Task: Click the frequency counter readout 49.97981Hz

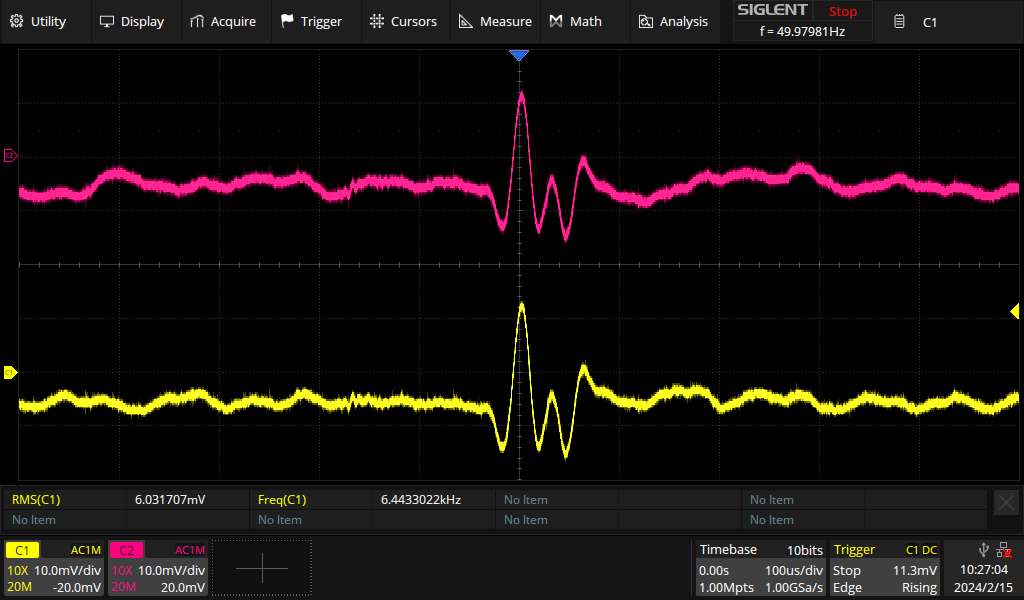Action: pyautogui.click(x=803, y=31)
